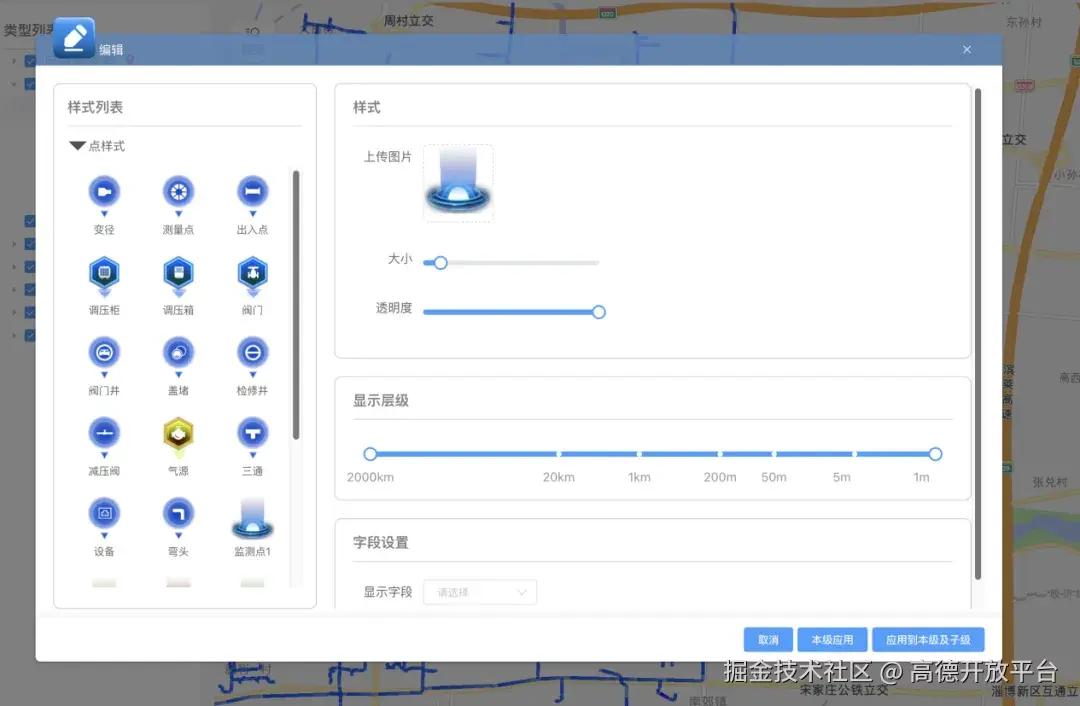1080x706 pixels.
Task: Click the right panel scrollbar
Action: (977, 334)
